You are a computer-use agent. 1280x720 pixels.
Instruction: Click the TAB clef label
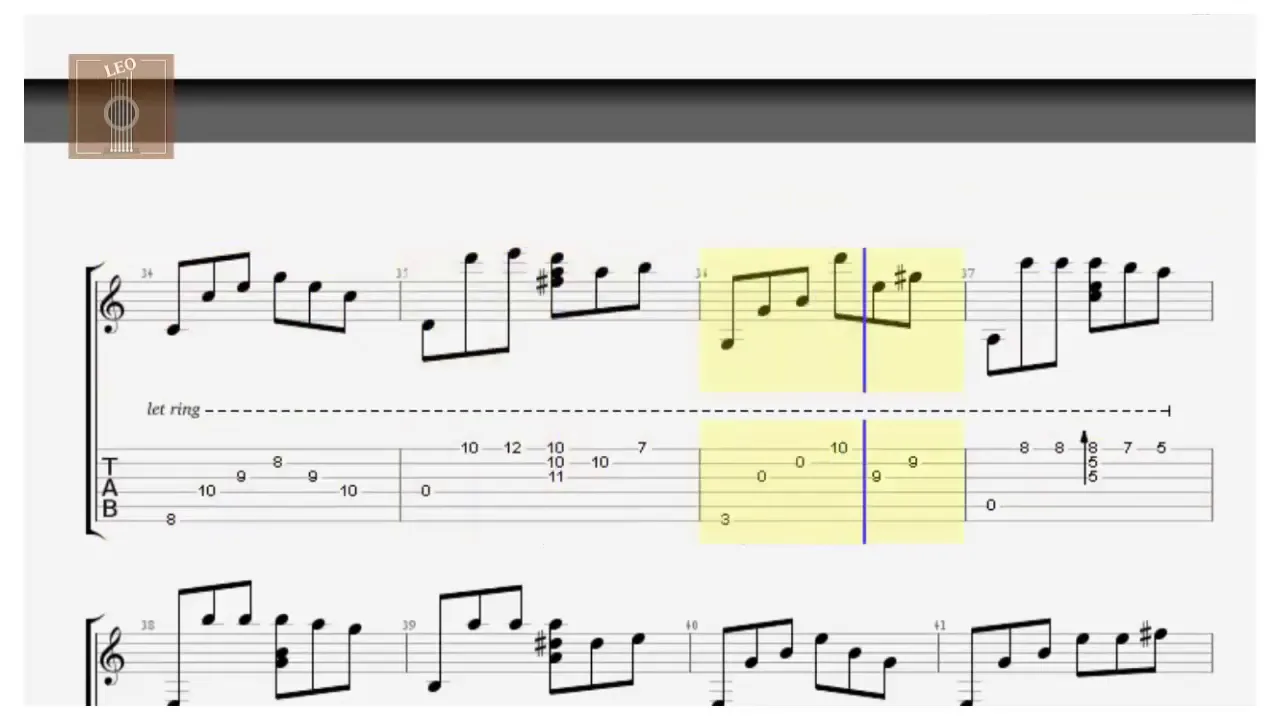(110, 488)
